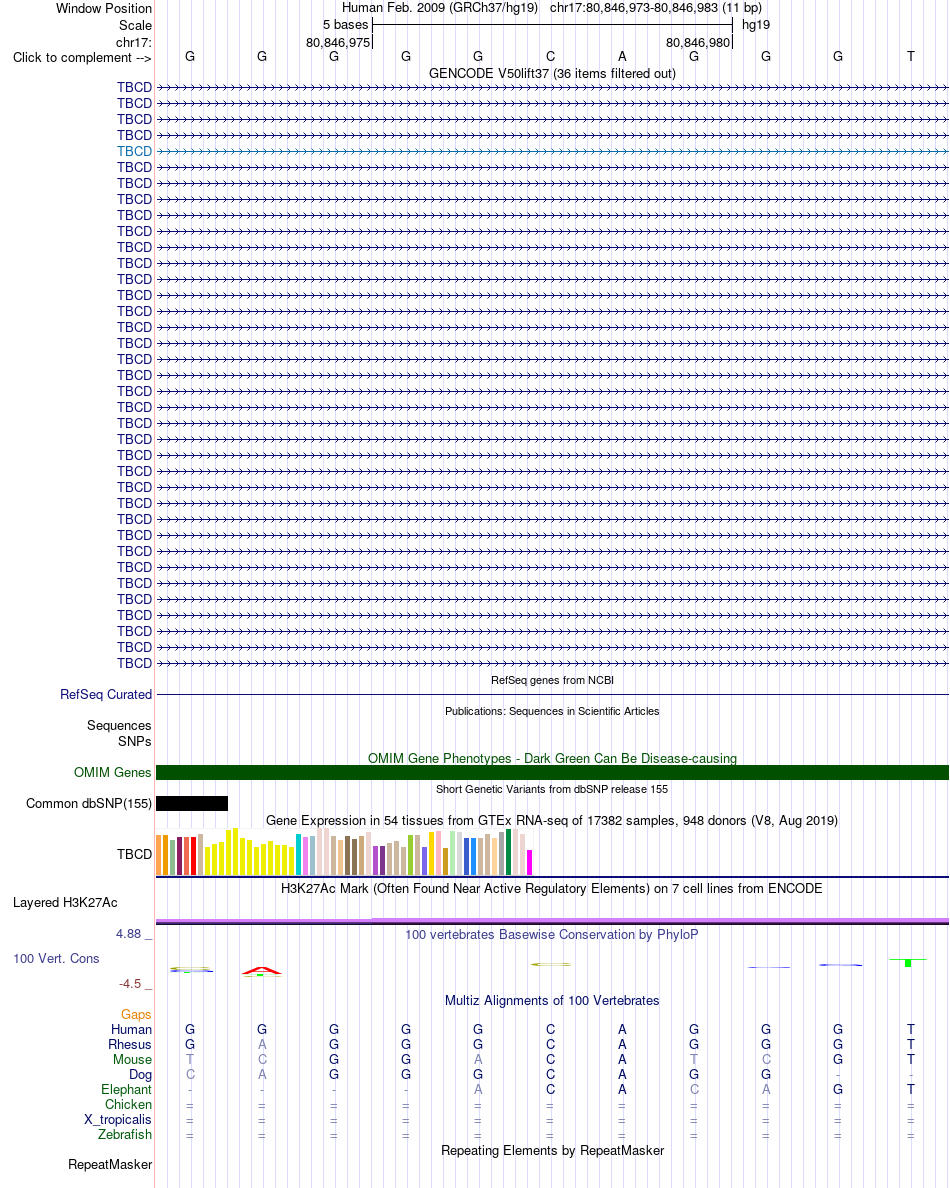Click the light-blue highlighted TBCD transcript label

click(x=134, y=152)
